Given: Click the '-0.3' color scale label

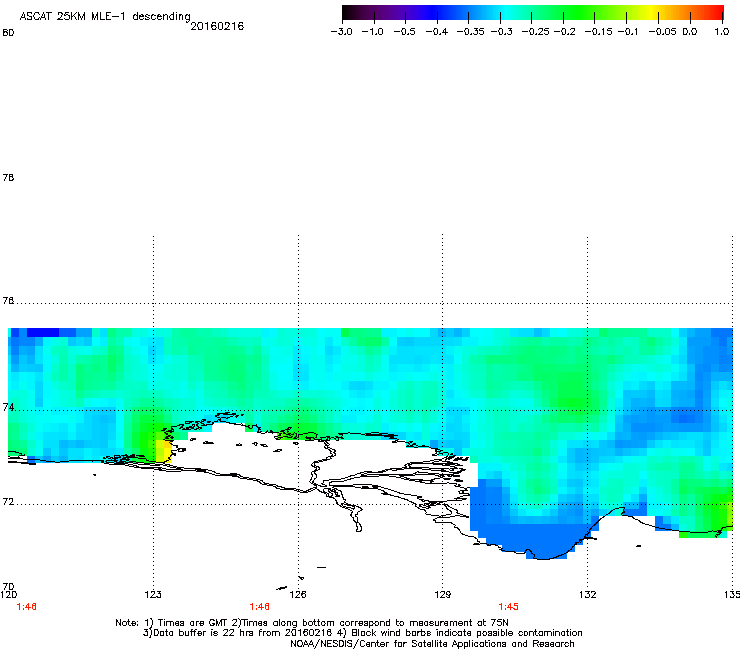Looking at the screenshot, I should point(501,32).
